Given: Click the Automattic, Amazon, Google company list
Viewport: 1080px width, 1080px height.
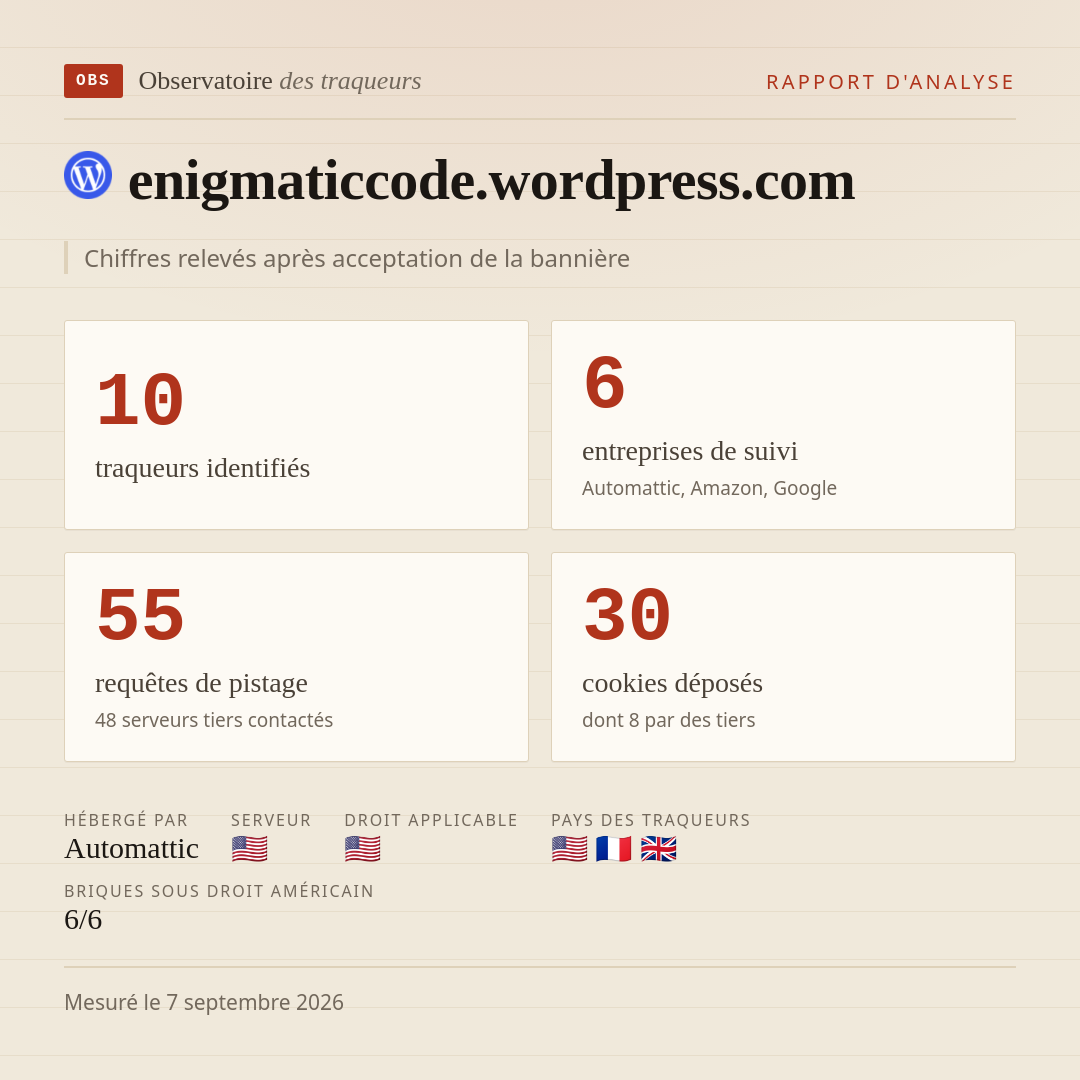Looking at the screenshot, I should pos(709,488).
